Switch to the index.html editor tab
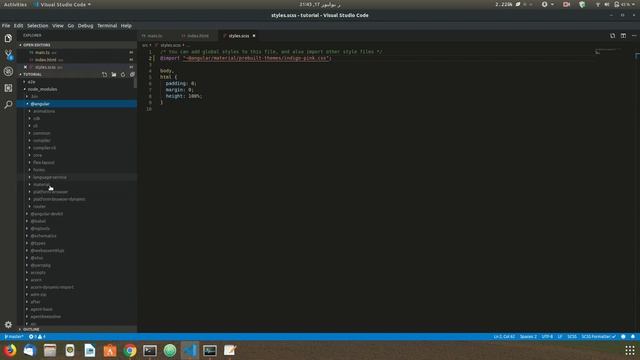This screenshot has width=640, height=360. (198, 36)
